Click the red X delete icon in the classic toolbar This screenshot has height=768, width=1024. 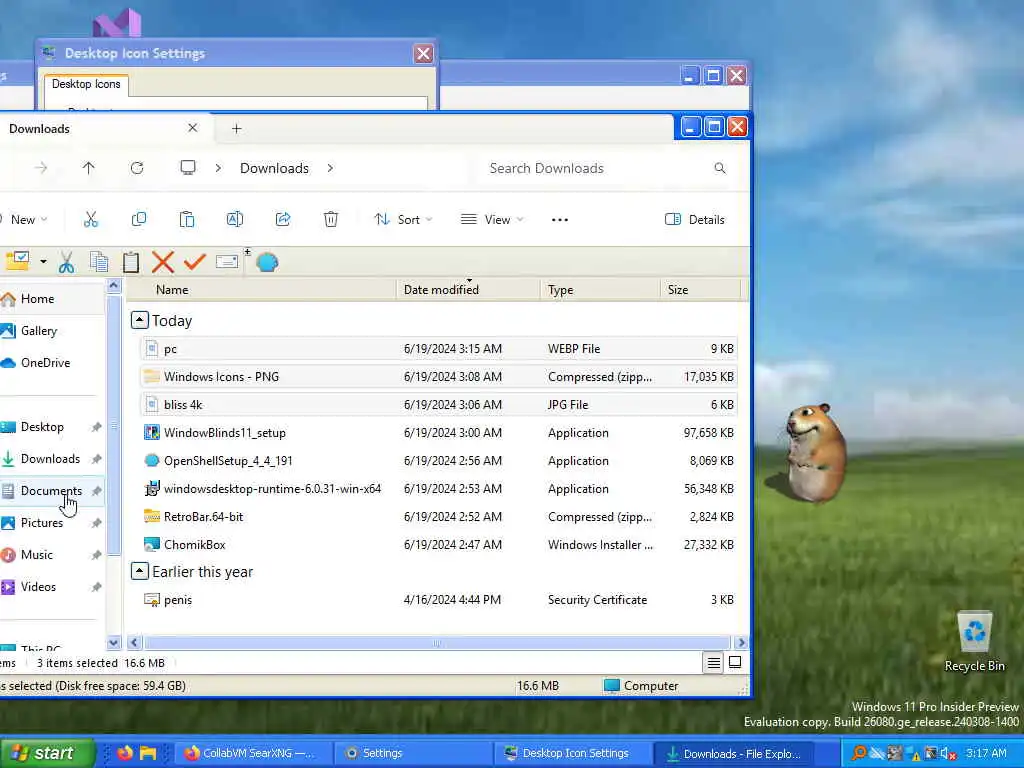163,262
